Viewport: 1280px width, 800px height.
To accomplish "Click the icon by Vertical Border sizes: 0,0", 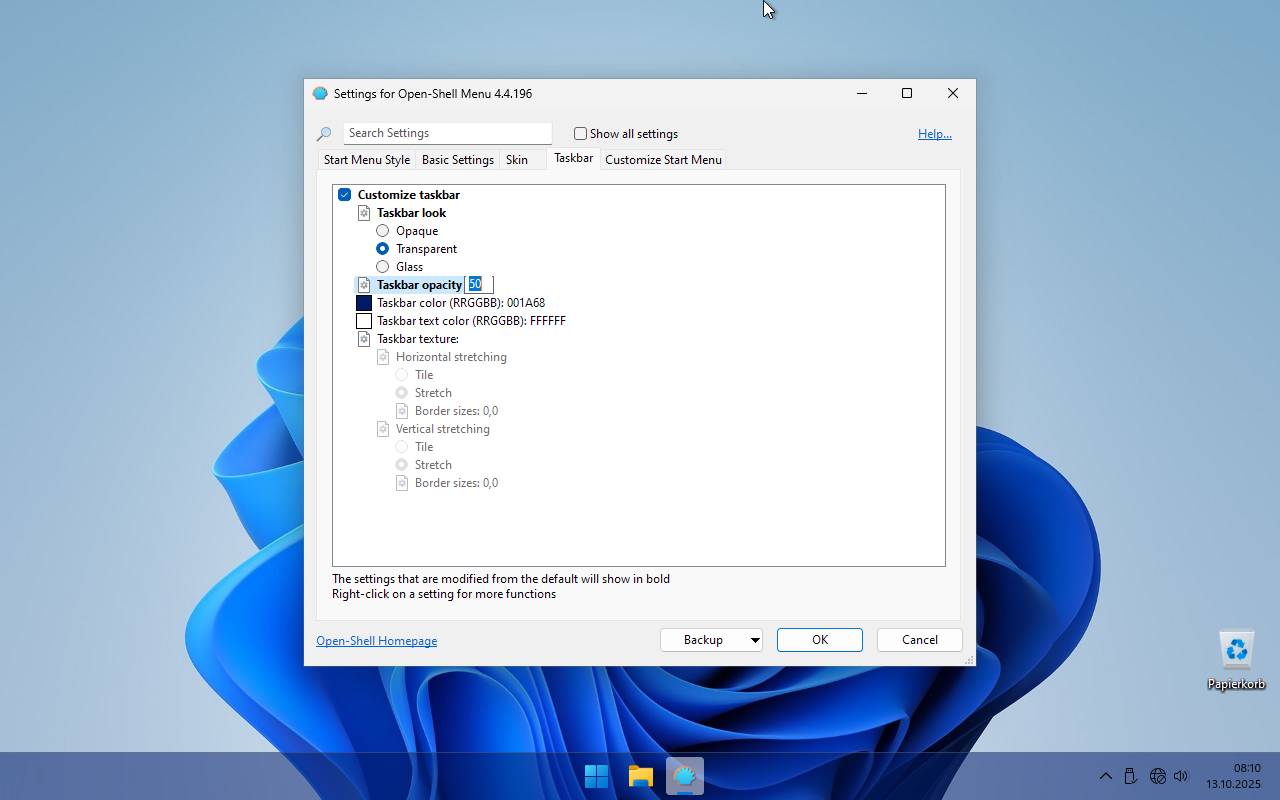I will pyautogui.click(x=402, y=483).
